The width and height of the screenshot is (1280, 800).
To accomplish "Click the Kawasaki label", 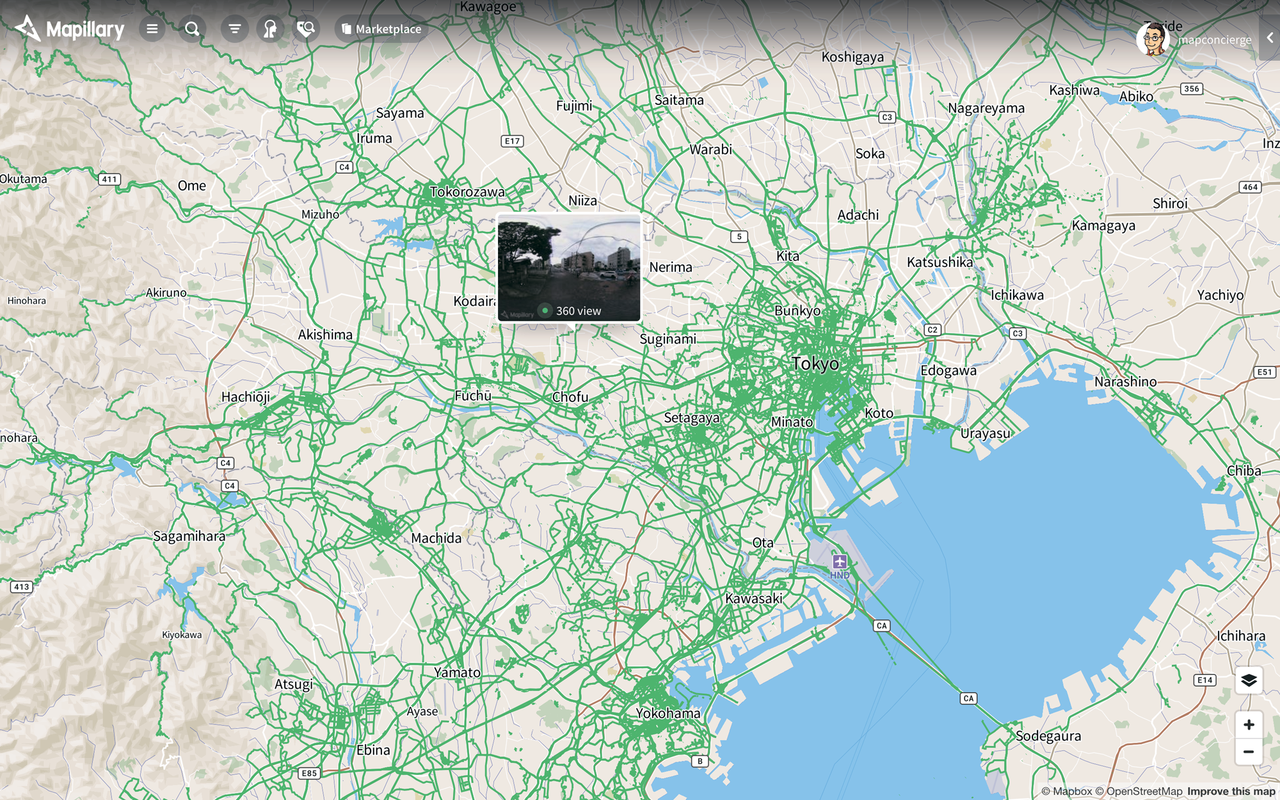I will click(753, 598).
